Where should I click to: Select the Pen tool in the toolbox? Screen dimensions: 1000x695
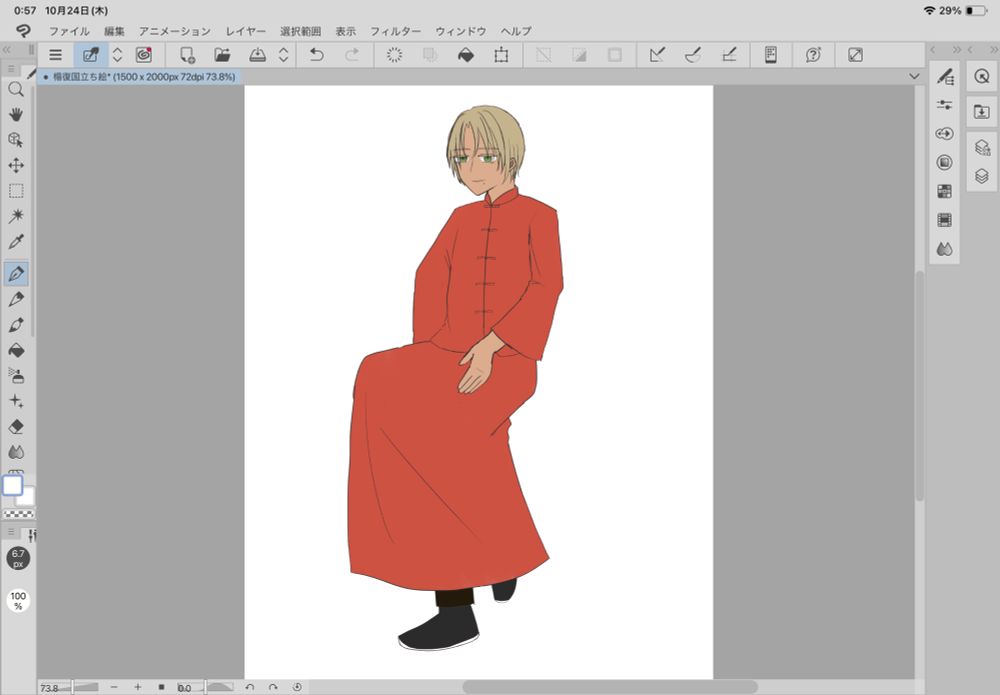coord(16,273)
